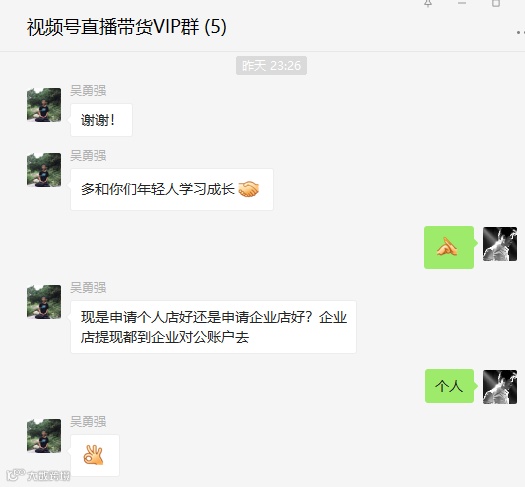This screenshot has height=487, width=525.
Task: Click the green 个人 message bubble
Action: [x=449, y=386]
